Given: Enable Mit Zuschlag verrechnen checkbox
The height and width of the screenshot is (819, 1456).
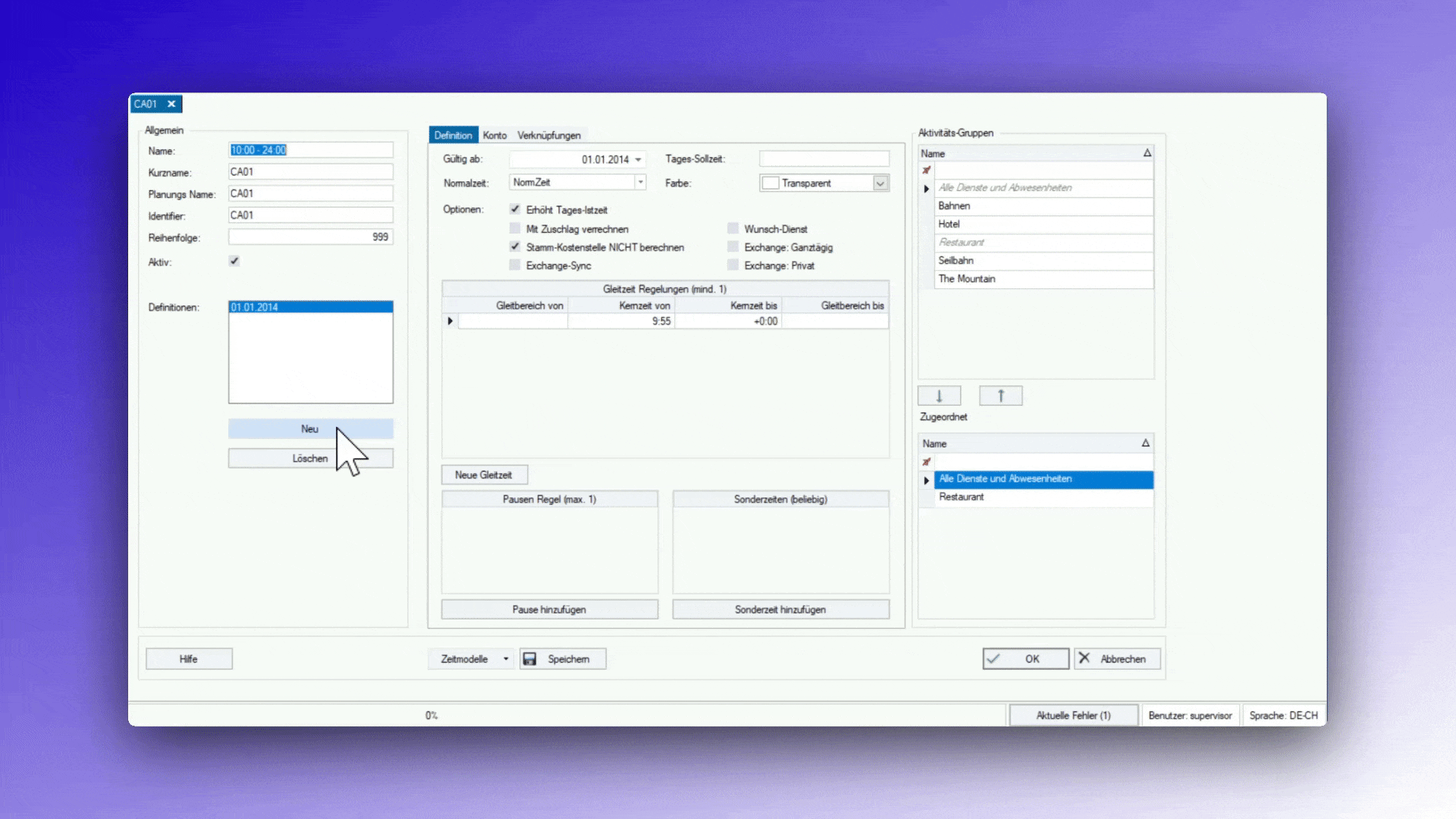Looking at the screenshot, I should coord(515,229).
